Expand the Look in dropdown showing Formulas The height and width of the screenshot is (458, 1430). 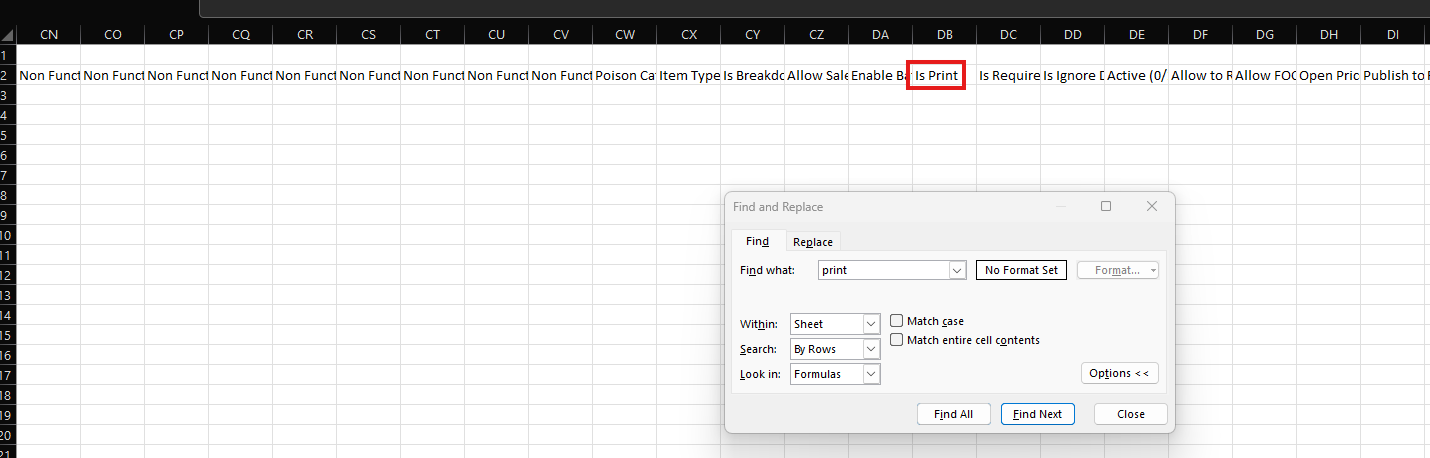point(871,374)
